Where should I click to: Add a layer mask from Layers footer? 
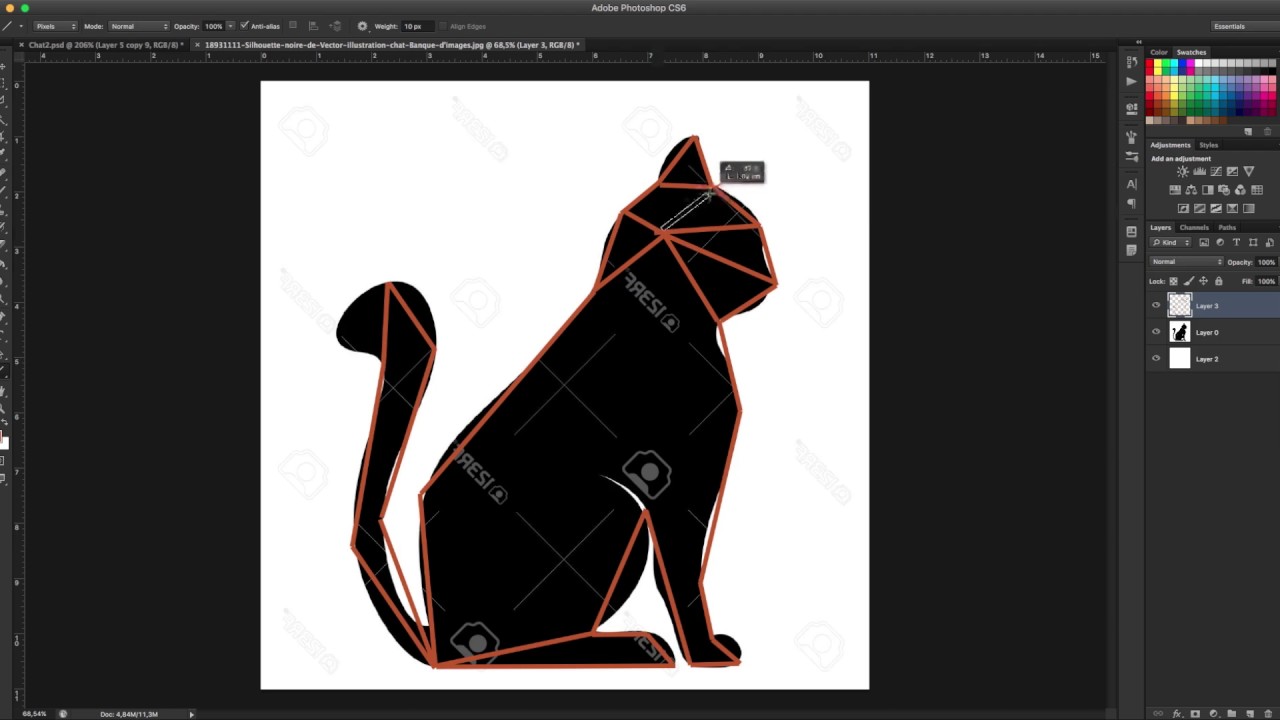tap(1195, 714)
